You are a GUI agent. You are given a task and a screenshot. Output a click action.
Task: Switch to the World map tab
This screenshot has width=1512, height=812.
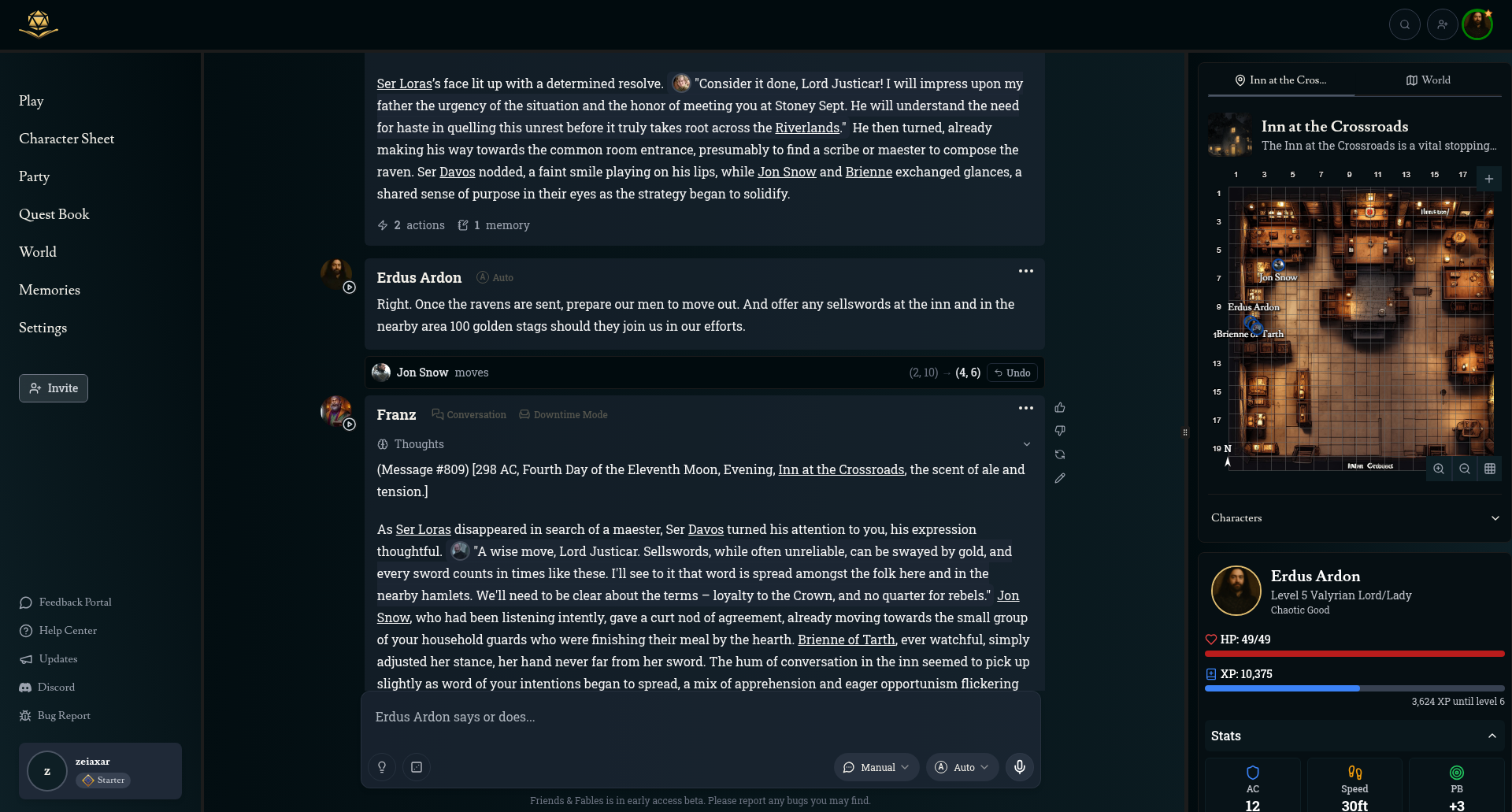coord(1428,80)
